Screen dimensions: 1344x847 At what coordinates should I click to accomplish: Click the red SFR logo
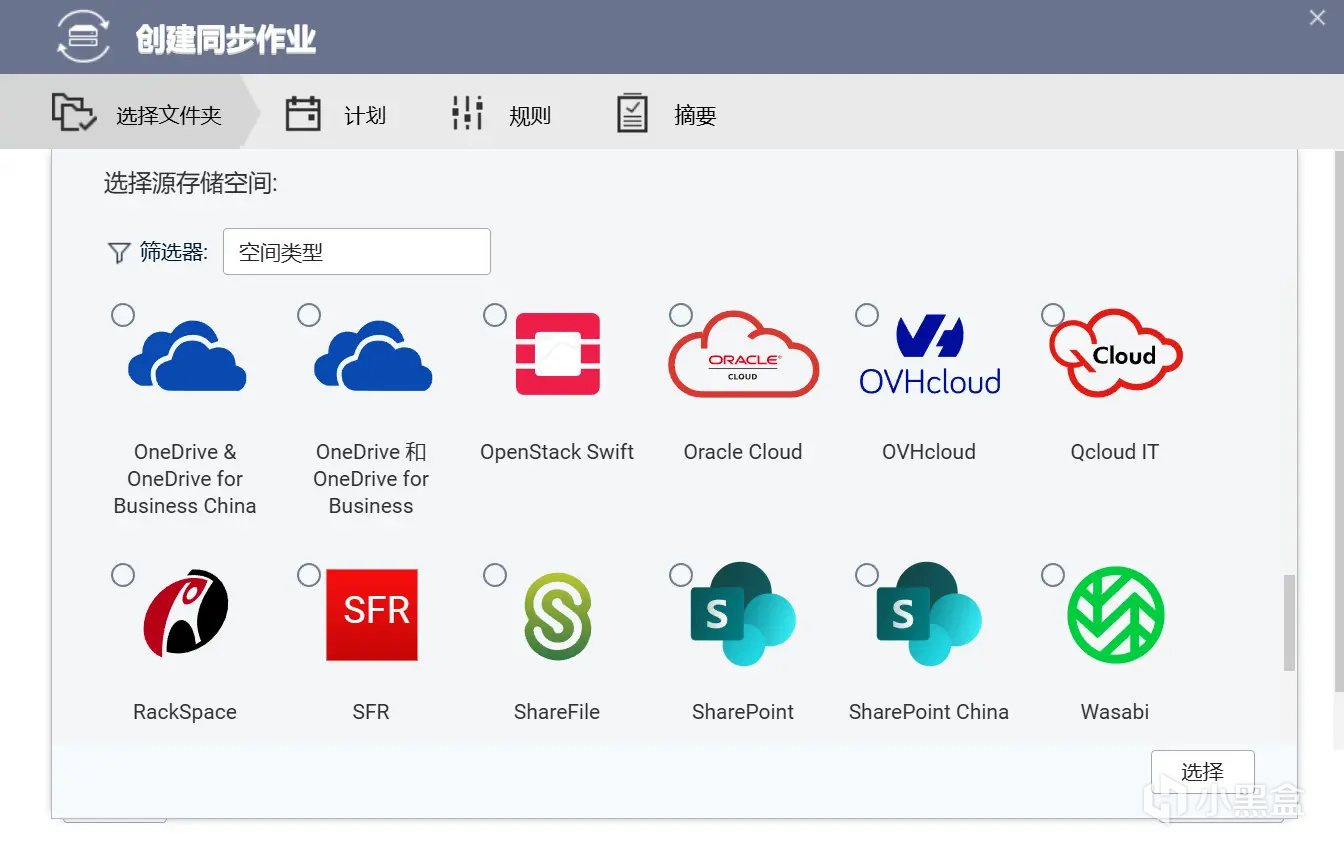(371, 614)
